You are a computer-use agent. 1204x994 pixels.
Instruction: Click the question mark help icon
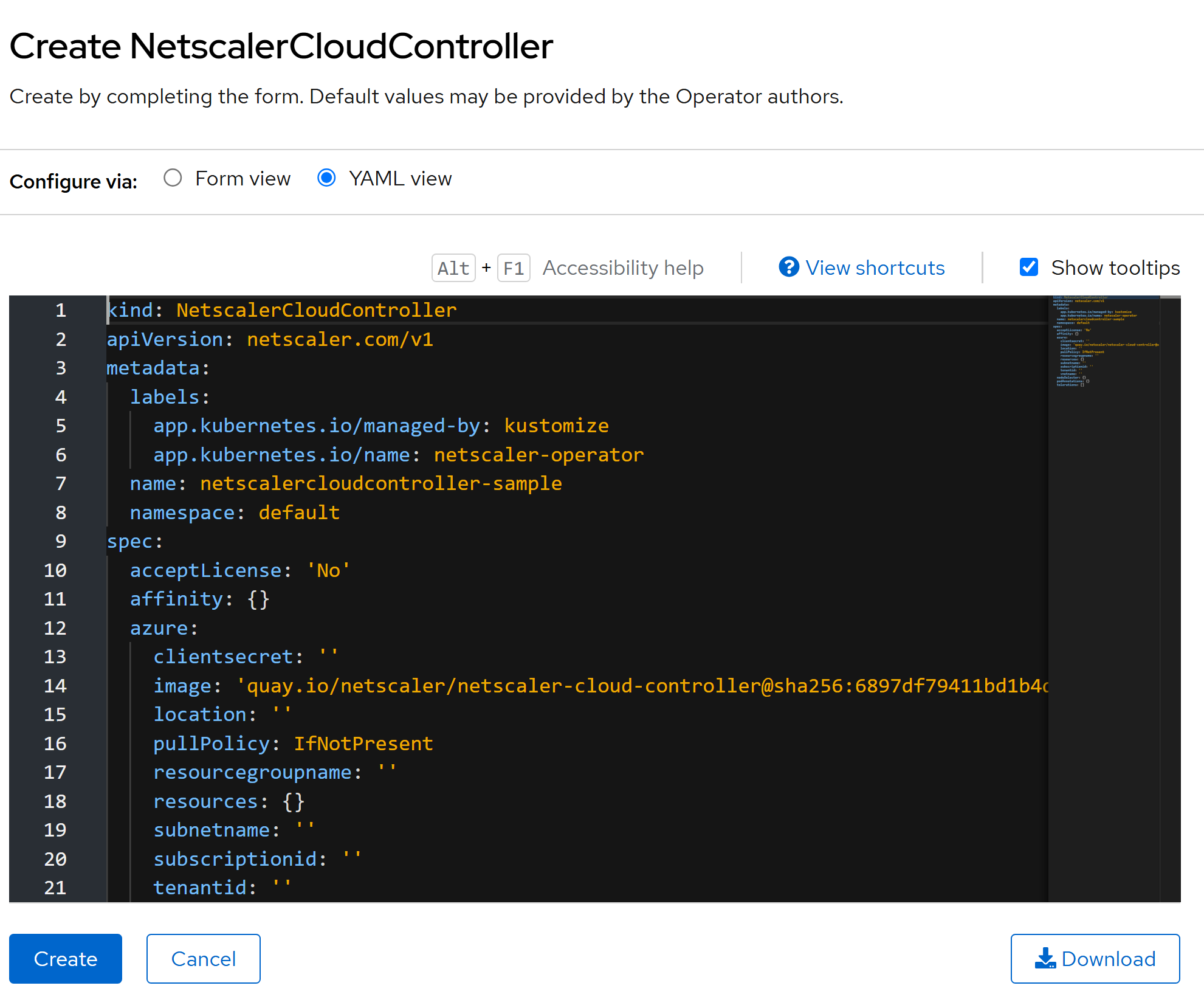[x=789, y=267]
